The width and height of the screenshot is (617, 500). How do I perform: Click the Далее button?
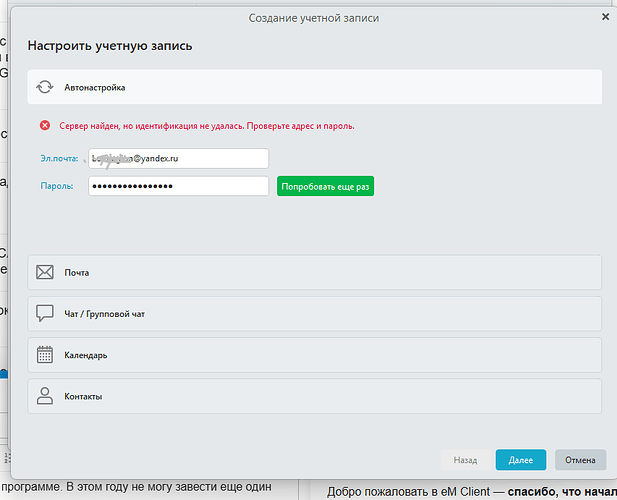click(521, 460)
